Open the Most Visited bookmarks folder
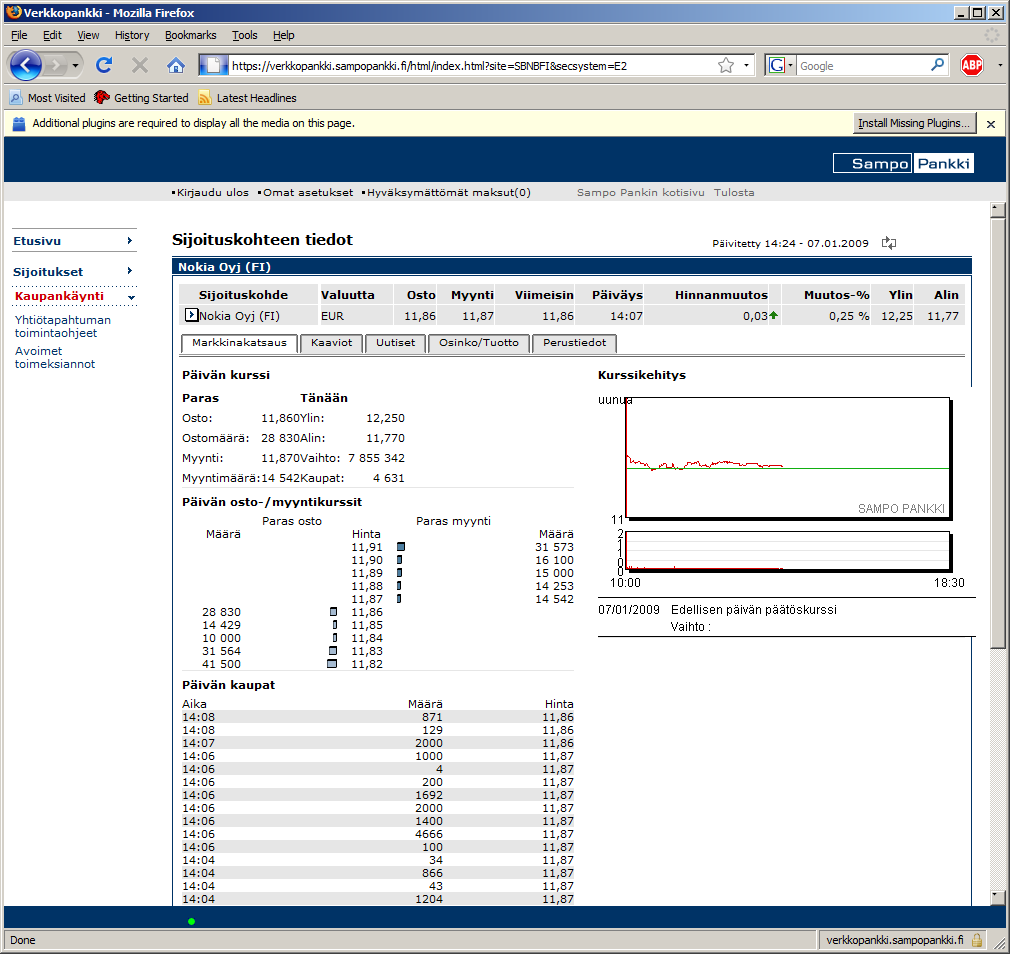 [x=48, y=98]
